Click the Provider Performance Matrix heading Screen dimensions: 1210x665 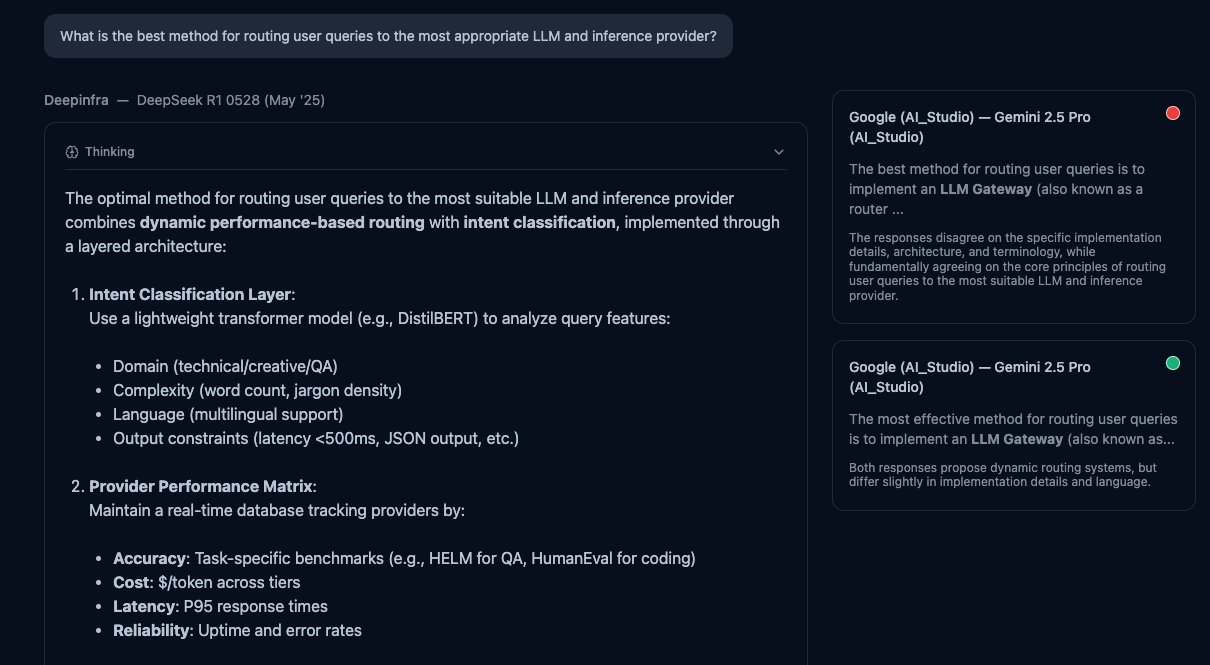pos(201,486)
